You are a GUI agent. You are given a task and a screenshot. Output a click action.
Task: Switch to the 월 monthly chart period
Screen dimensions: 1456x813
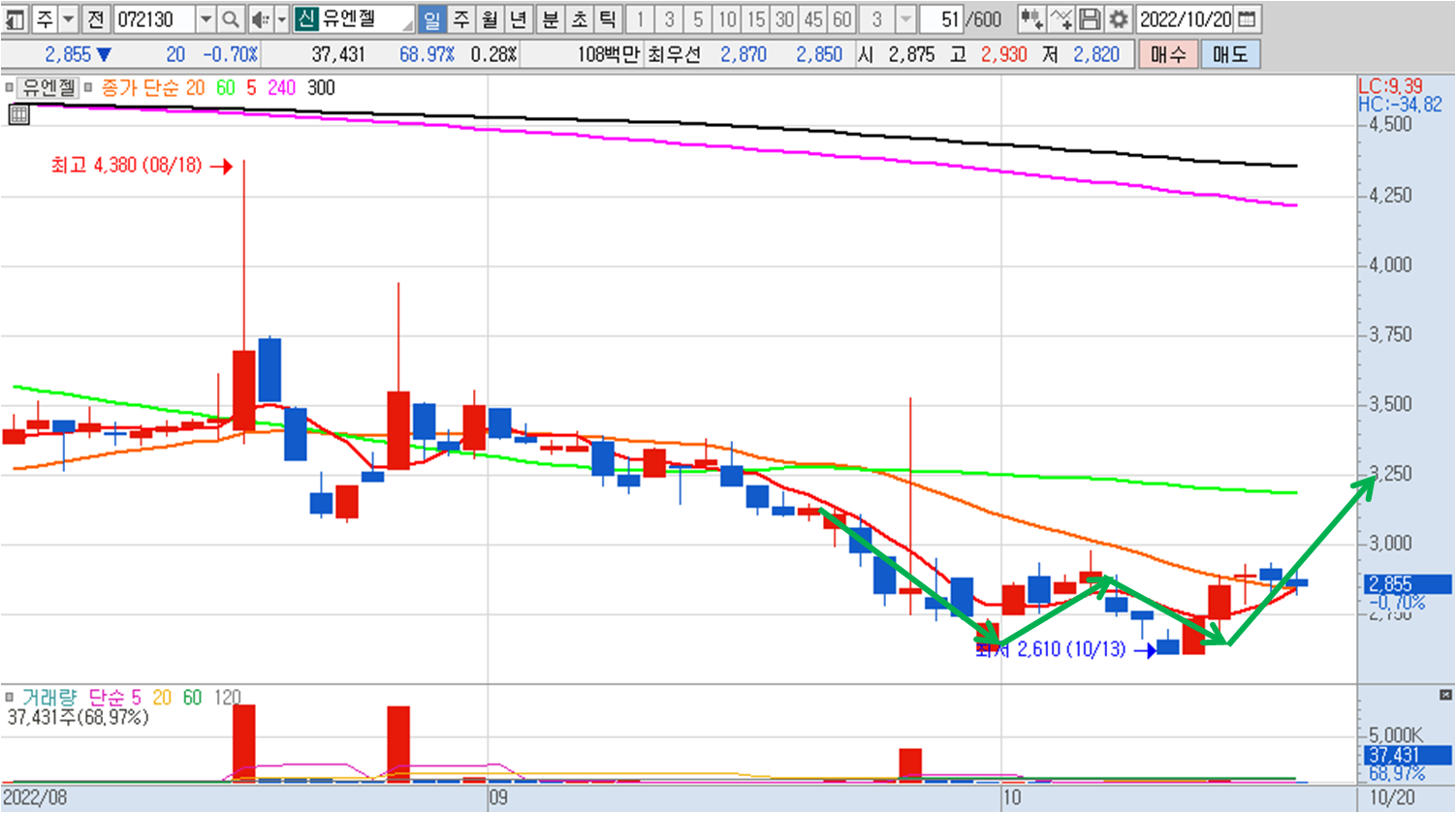click(491, 18)
